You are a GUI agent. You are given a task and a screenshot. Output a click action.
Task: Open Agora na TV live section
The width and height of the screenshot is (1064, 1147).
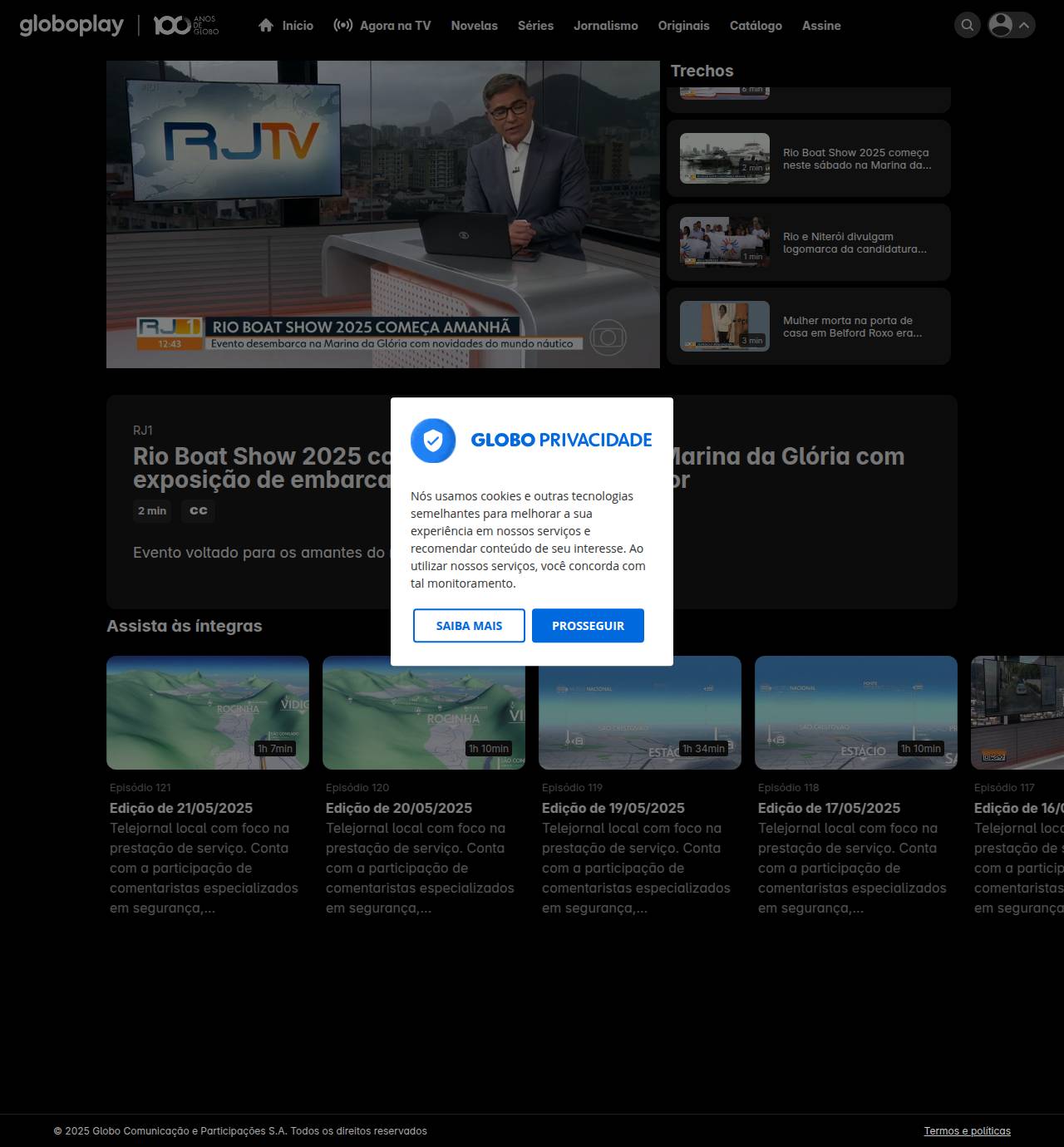pos(382,26)
